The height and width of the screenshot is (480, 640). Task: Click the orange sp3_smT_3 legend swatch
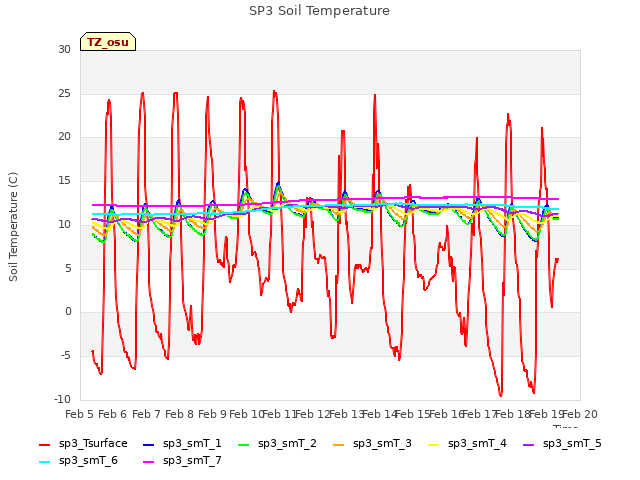pos(339,444)
